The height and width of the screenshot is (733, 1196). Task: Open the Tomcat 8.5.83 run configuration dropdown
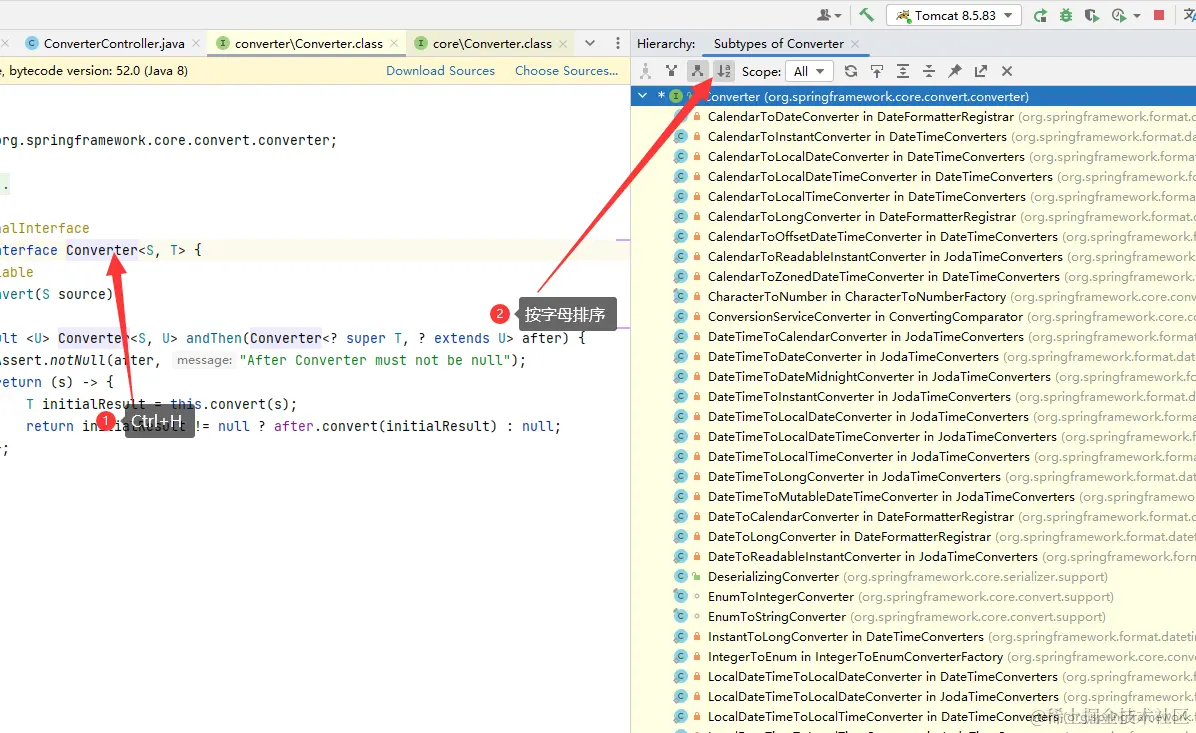(x=953, y=15)
